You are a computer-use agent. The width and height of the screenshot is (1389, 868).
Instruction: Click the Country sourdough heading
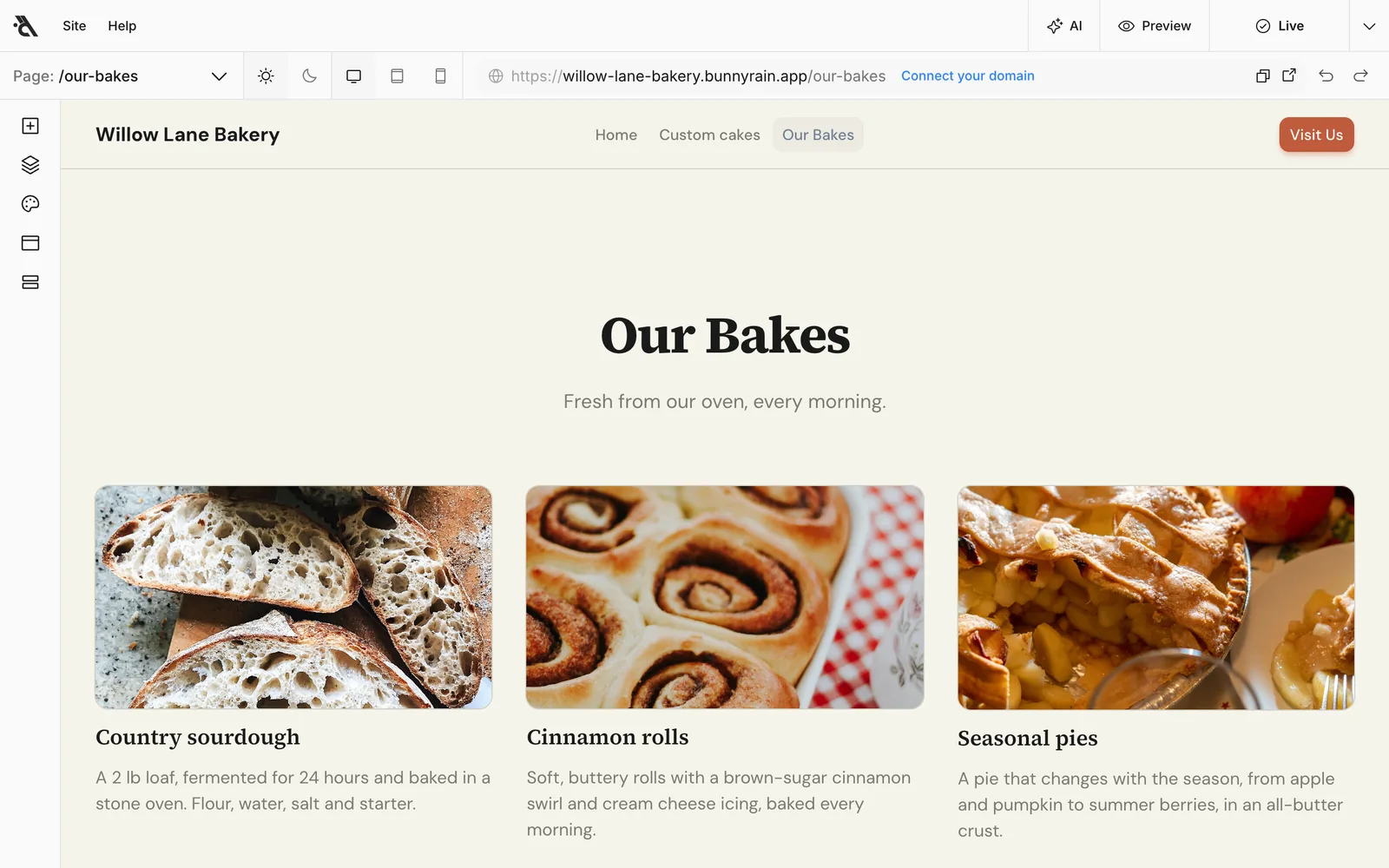pos(198,737)
